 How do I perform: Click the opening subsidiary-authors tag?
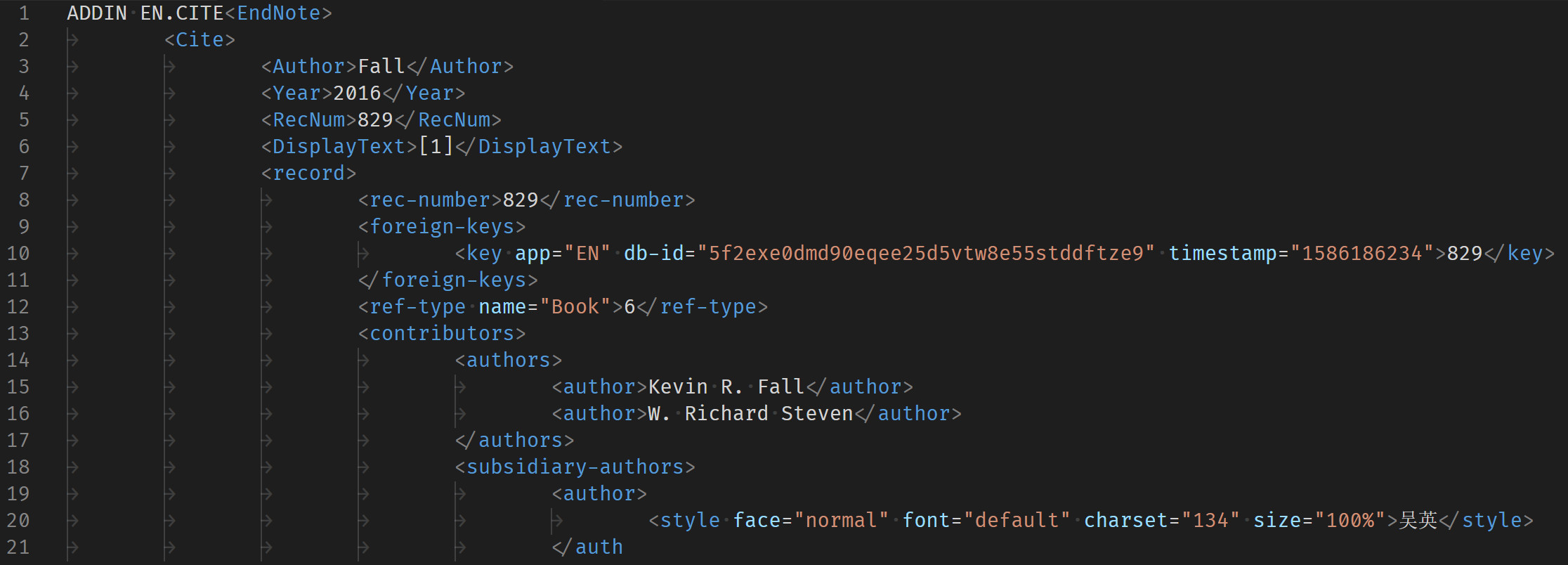click(575, 467)
